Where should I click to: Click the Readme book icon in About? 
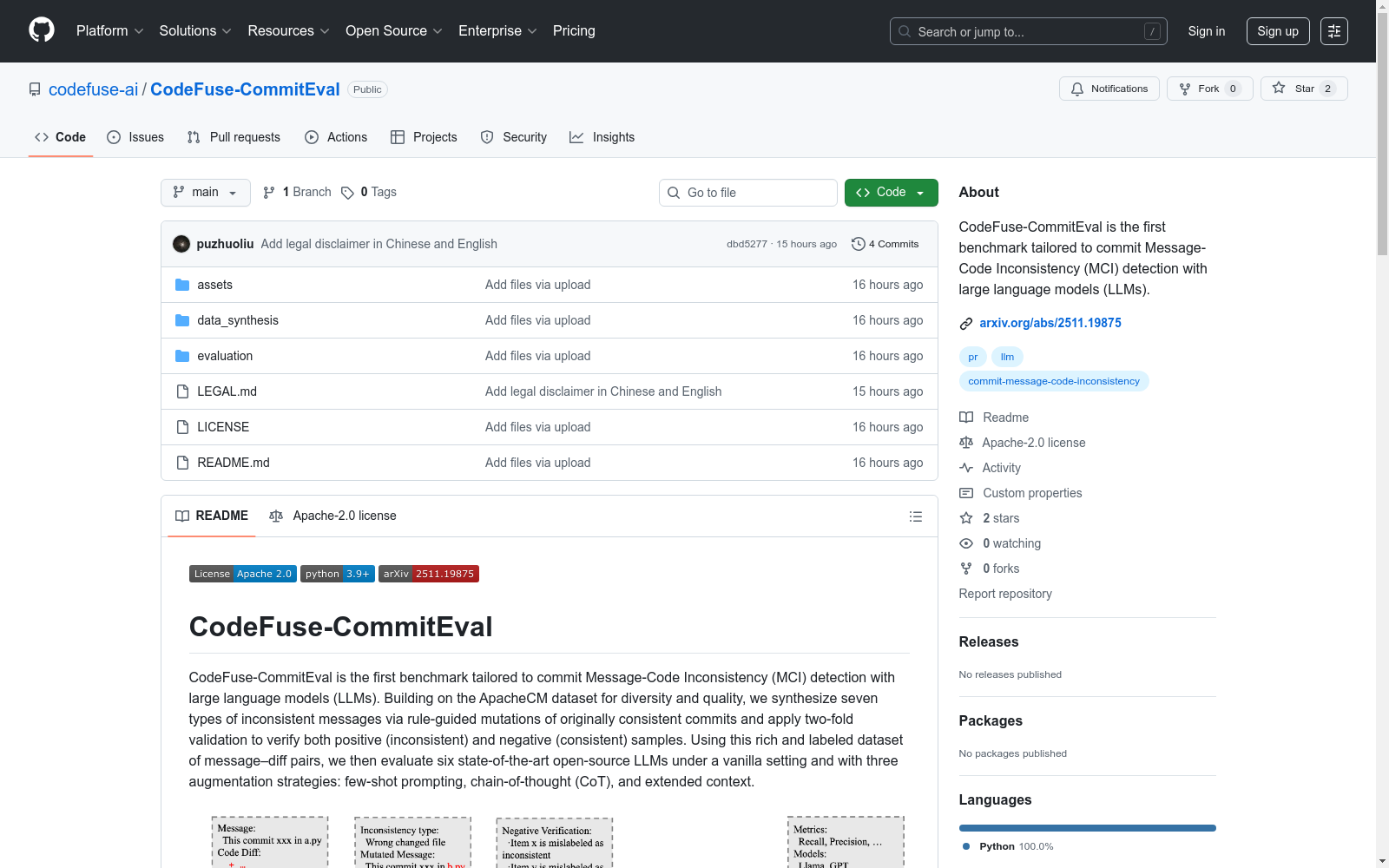[x=966, y=418]
